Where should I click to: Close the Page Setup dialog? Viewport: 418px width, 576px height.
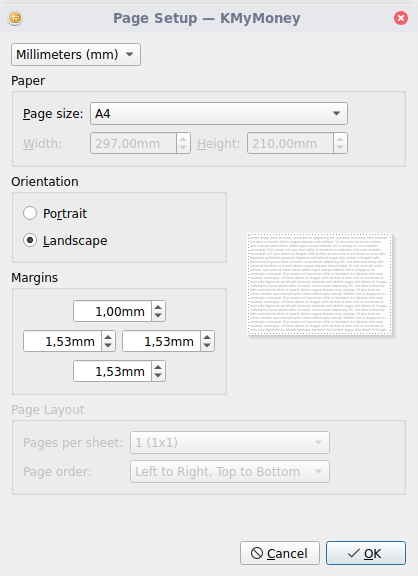(x=401, y=18)
